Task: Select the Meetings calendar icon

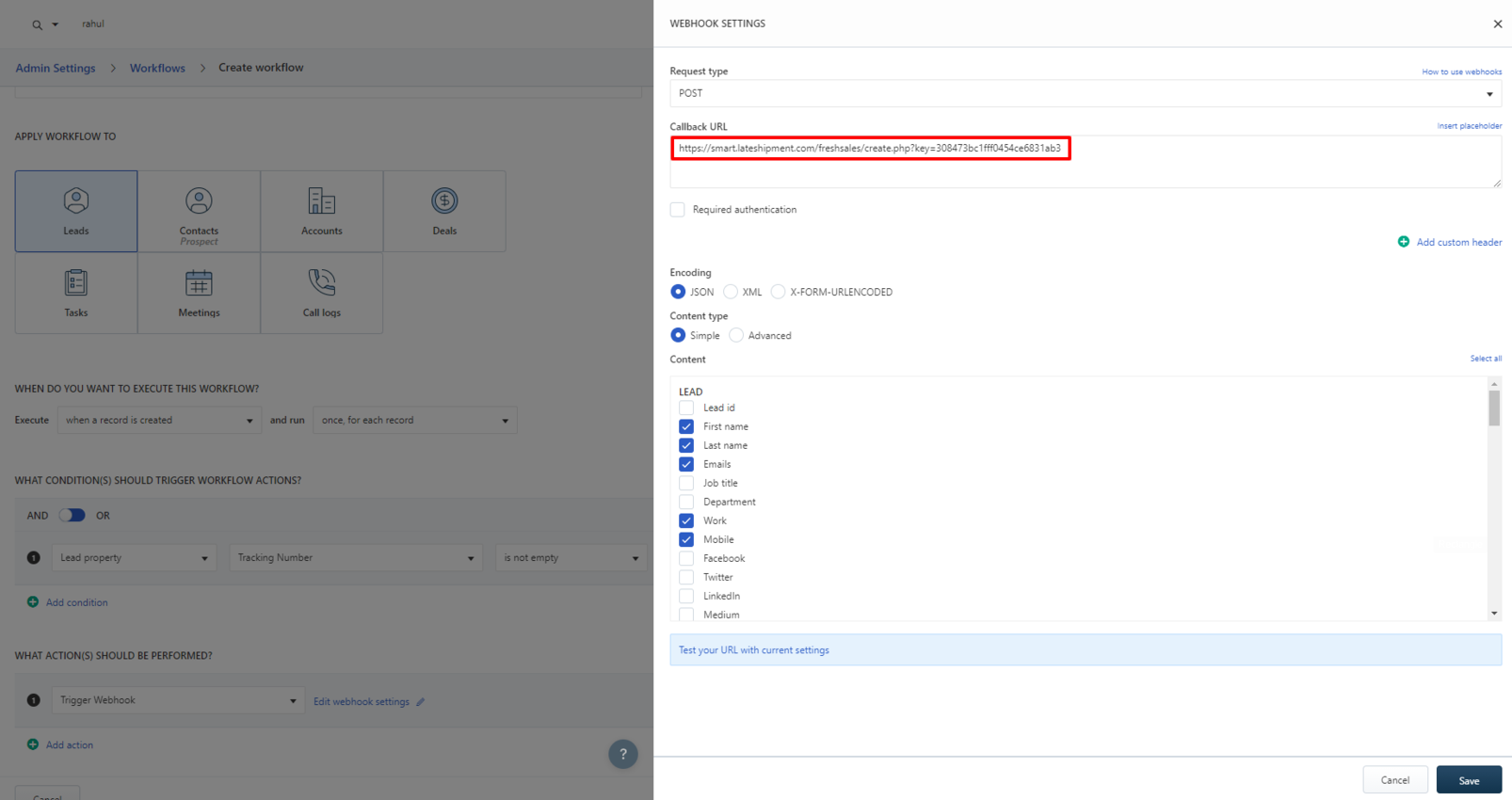Action: point(199,282)
